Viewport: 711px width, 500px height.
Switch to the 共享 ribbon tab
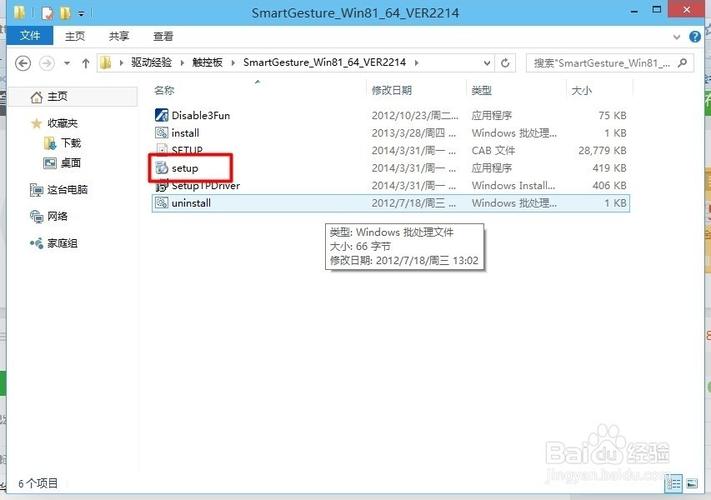click(119, 36)
